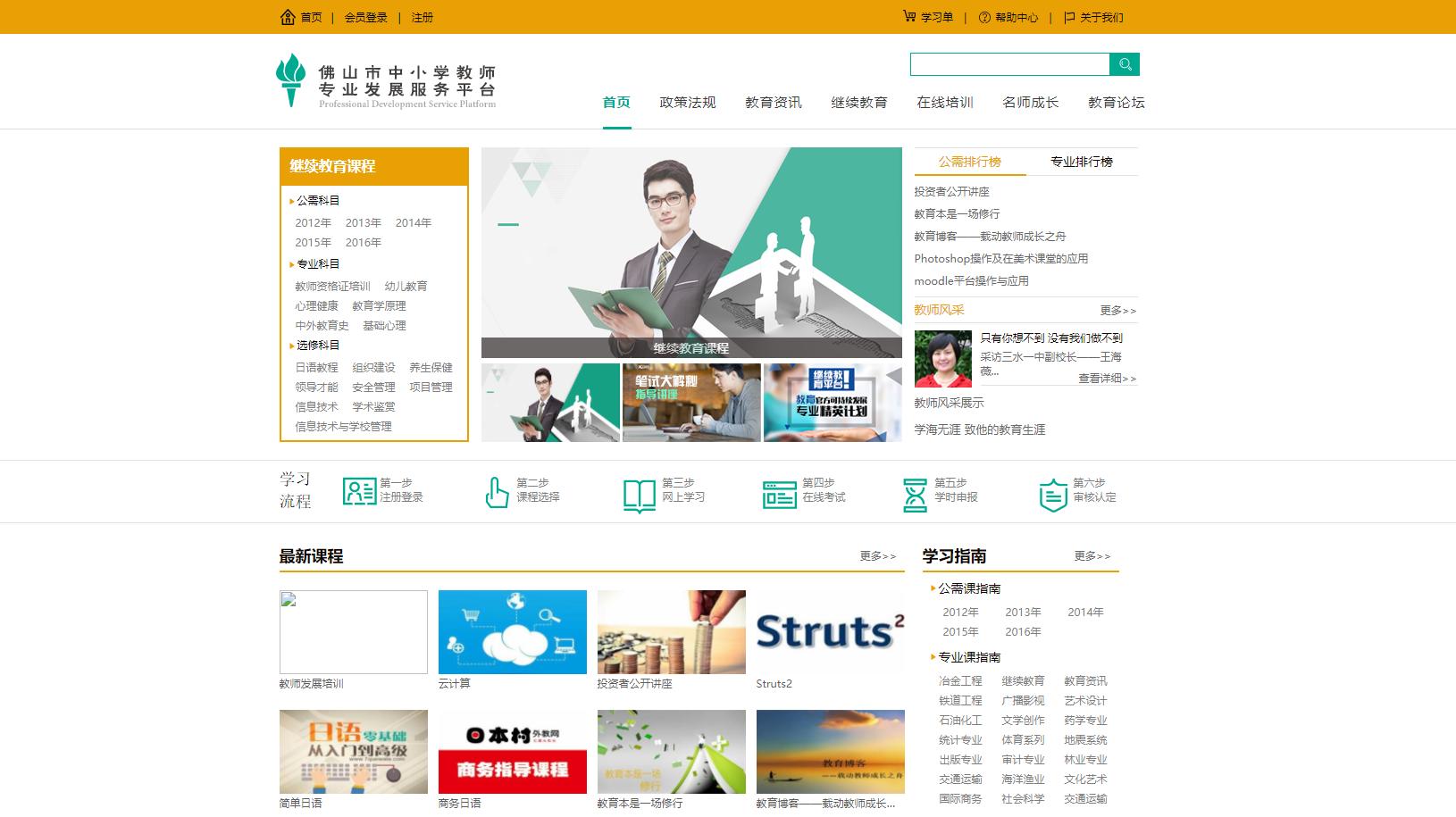The width and height of the screenshot is (1456, 817).
Task: Select the 第一步 注册登录 ID card icon
Action: pyautogui.click(x=359, y=491)
